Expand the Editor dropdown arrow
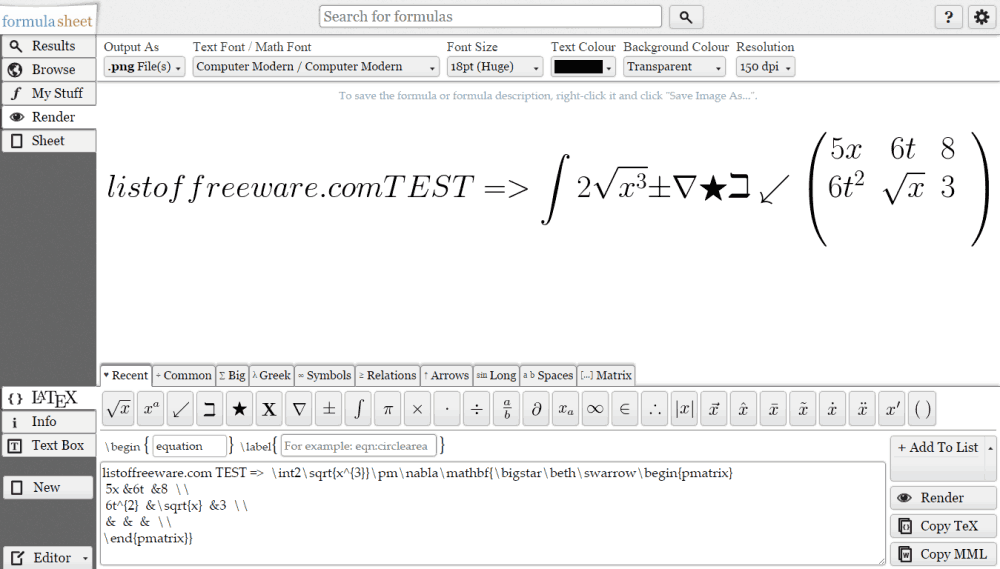1000x569 pixels. click(x=85, y=558)
